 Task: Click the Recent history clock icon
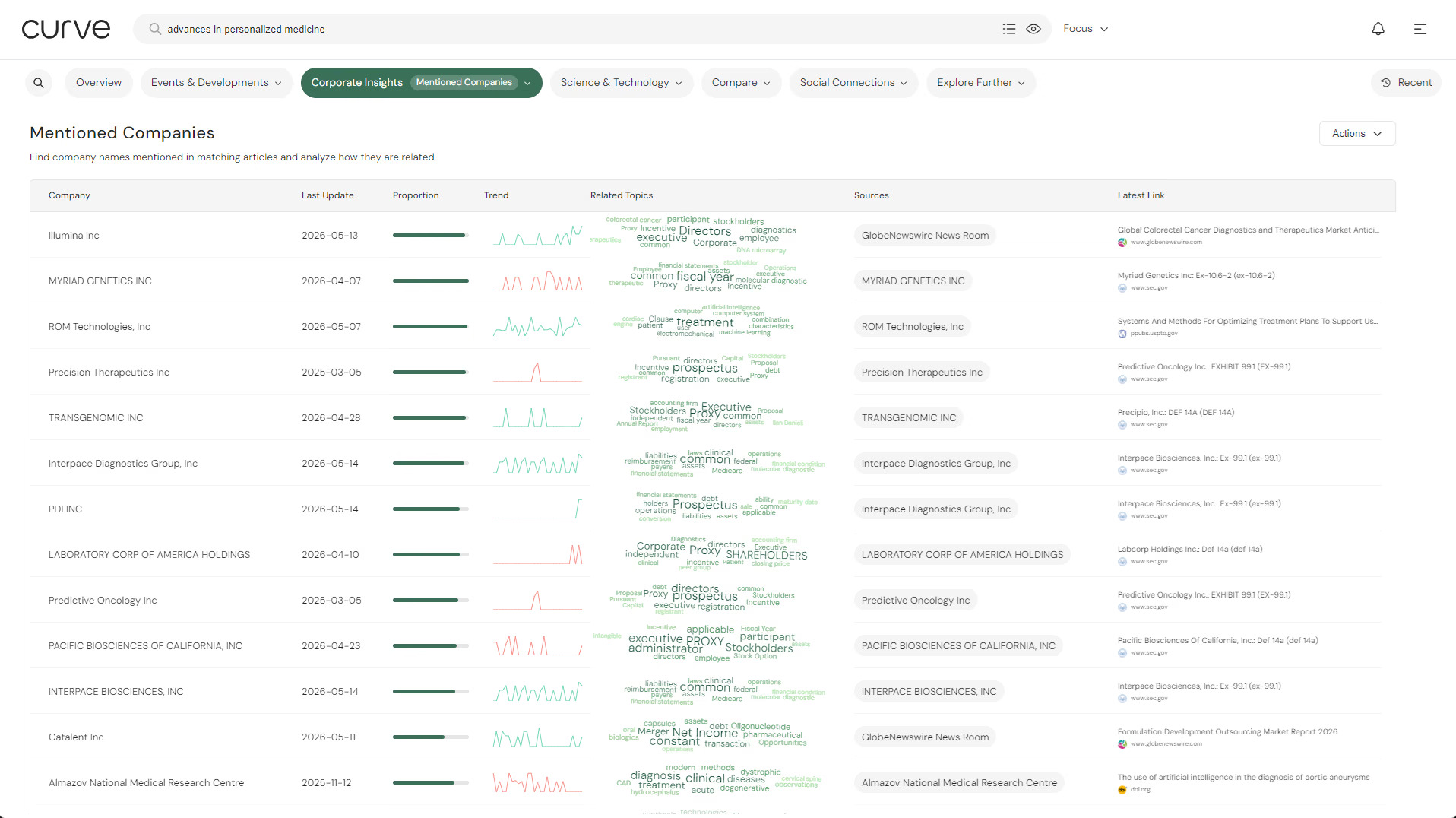point(1386,83)
